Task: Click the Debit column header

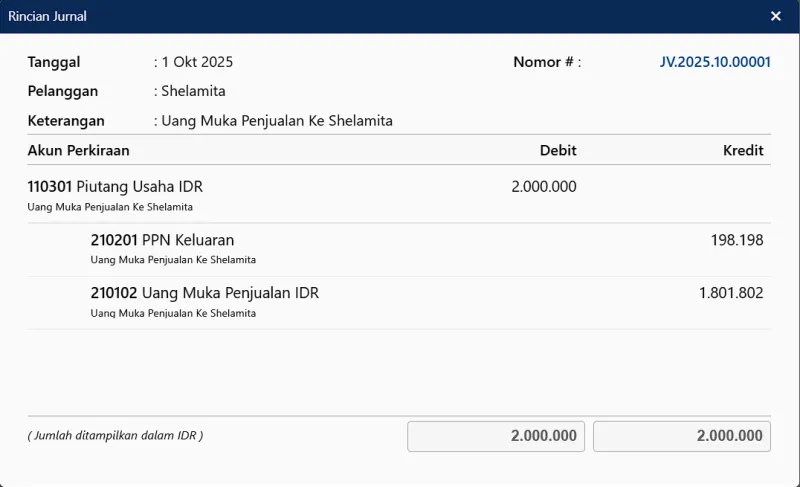Action: [x=558, y=151]
